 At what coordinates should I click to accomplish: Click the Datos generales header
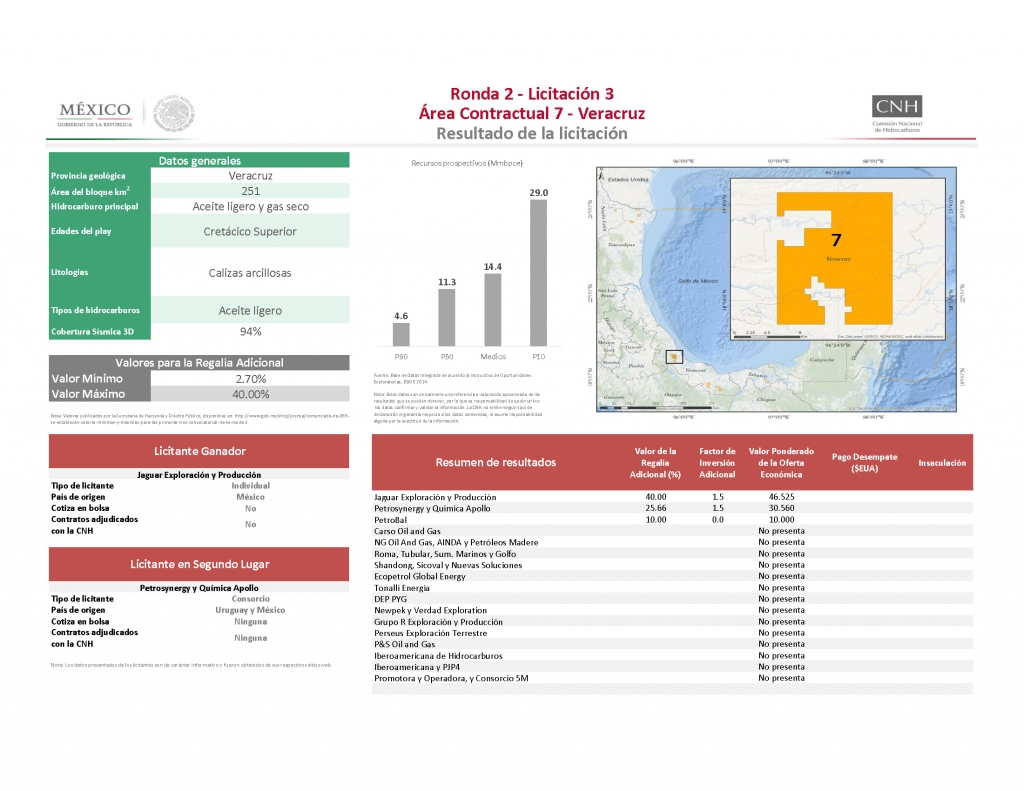click(x=199, y=160)
